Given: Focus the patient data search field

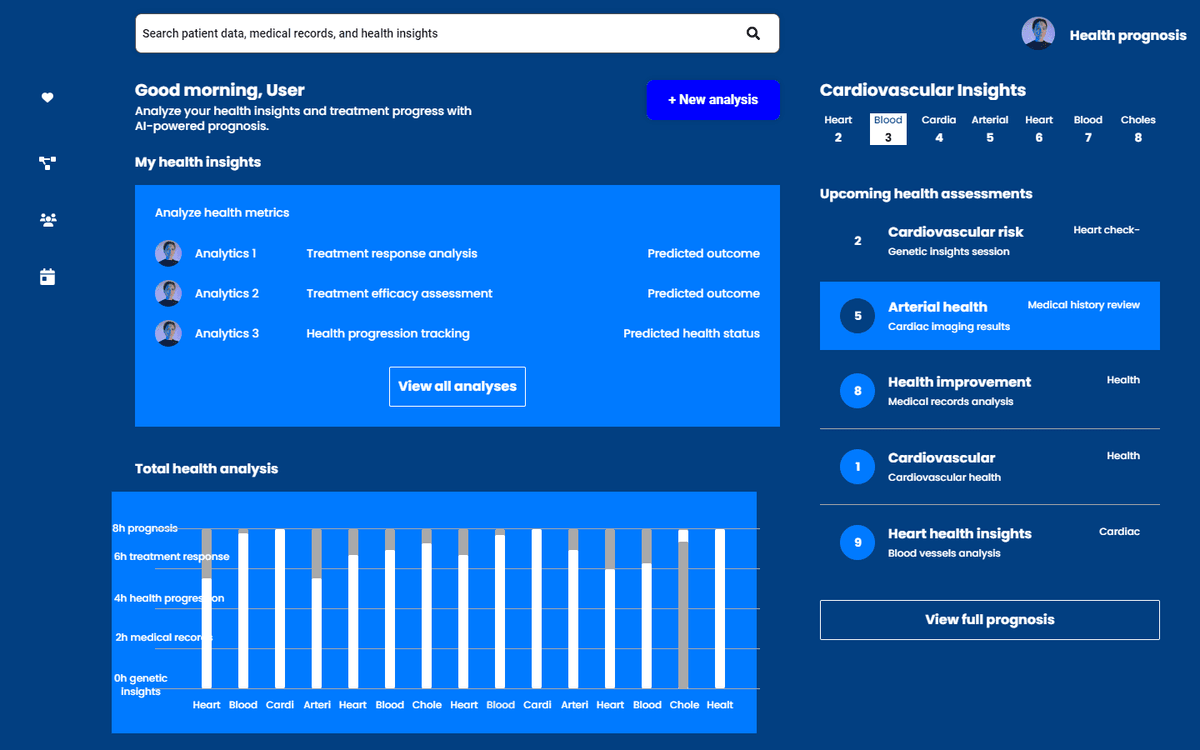Looking at the screenshot, I should point(440,33).
